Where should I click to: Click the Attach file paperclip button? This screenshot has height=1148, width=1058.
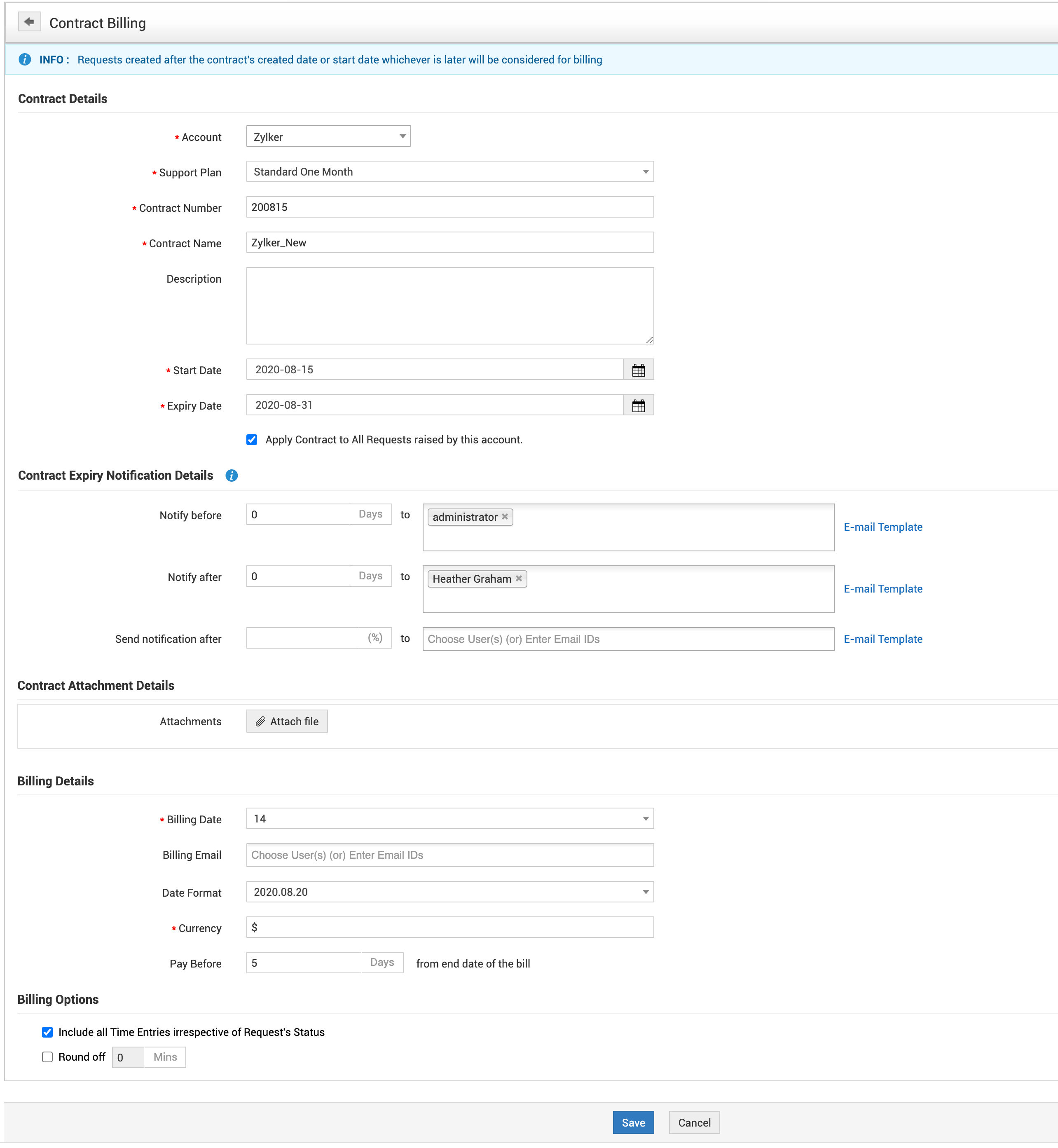point(287,722)
